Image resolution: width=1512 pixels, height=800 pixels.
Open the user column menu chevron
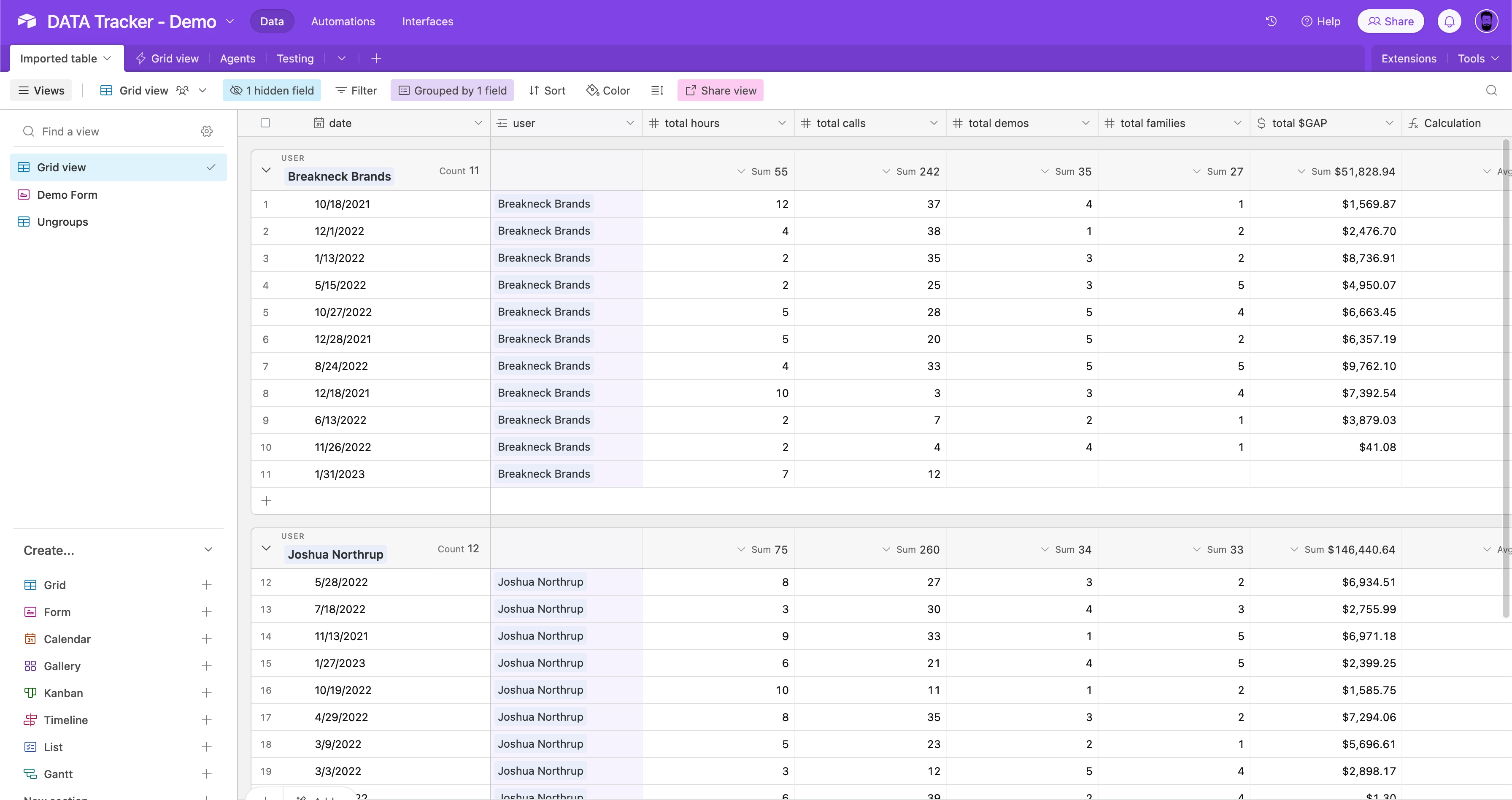(x=630, y=123)
